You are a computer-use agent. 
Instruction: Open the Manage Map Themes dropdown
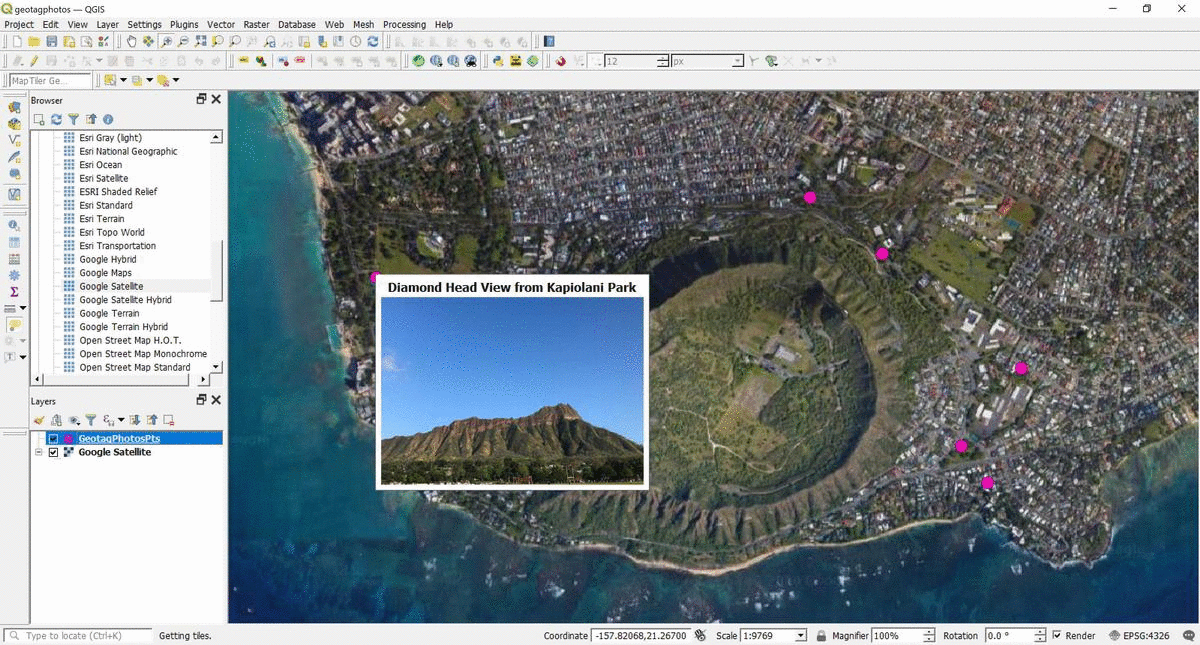tap(73, 419)
